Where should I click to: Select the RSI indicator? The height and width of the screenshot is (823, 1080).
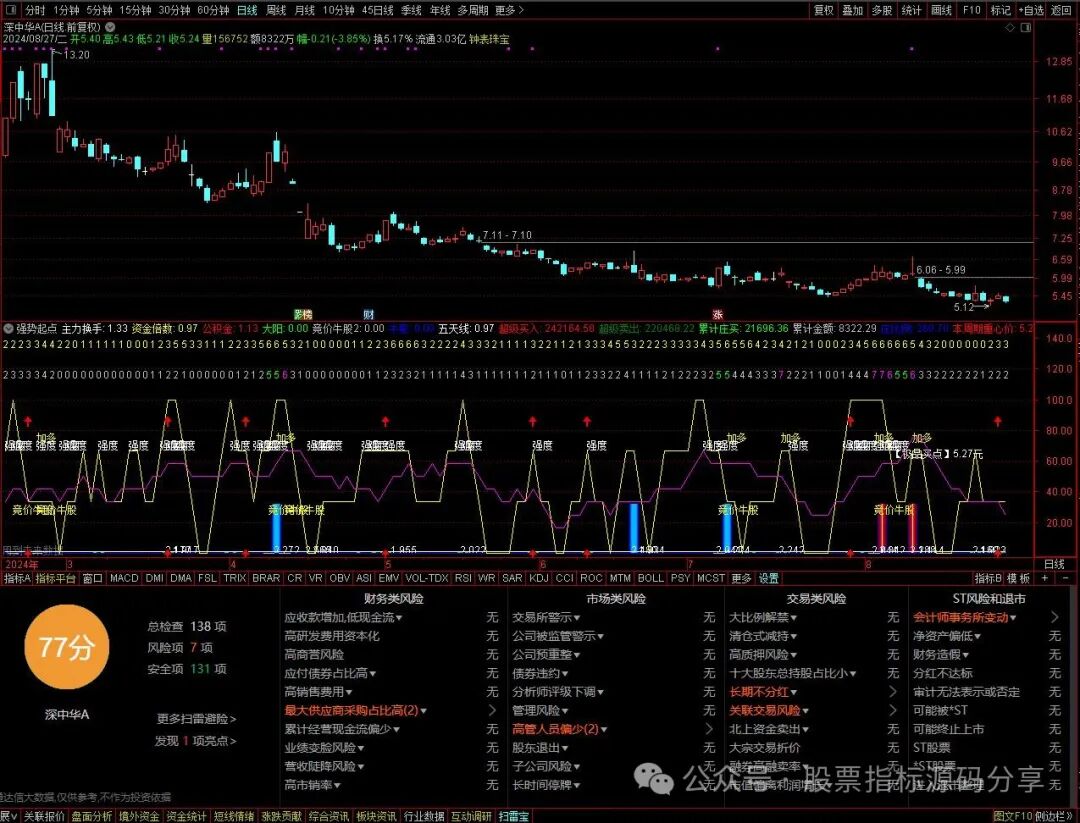(x=463, y=579)
